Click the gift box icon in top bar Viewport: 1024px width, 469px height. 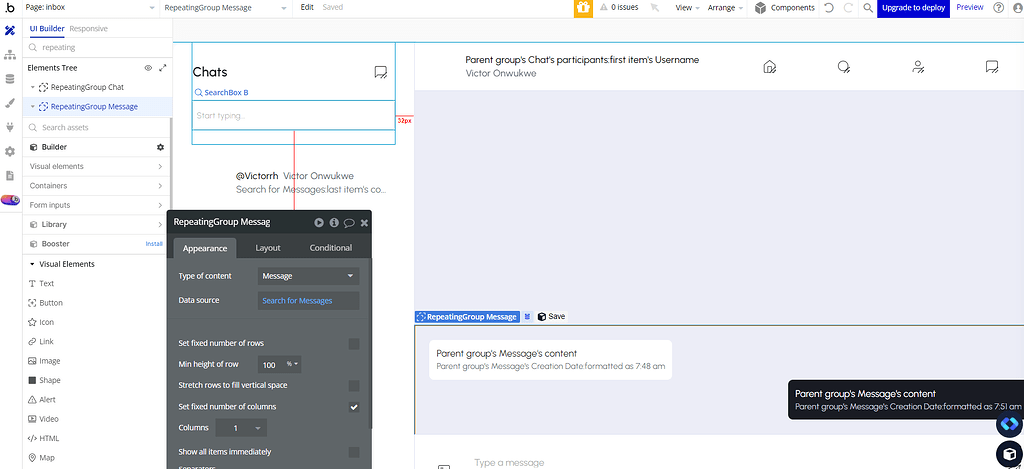click(x=583, y=8)
